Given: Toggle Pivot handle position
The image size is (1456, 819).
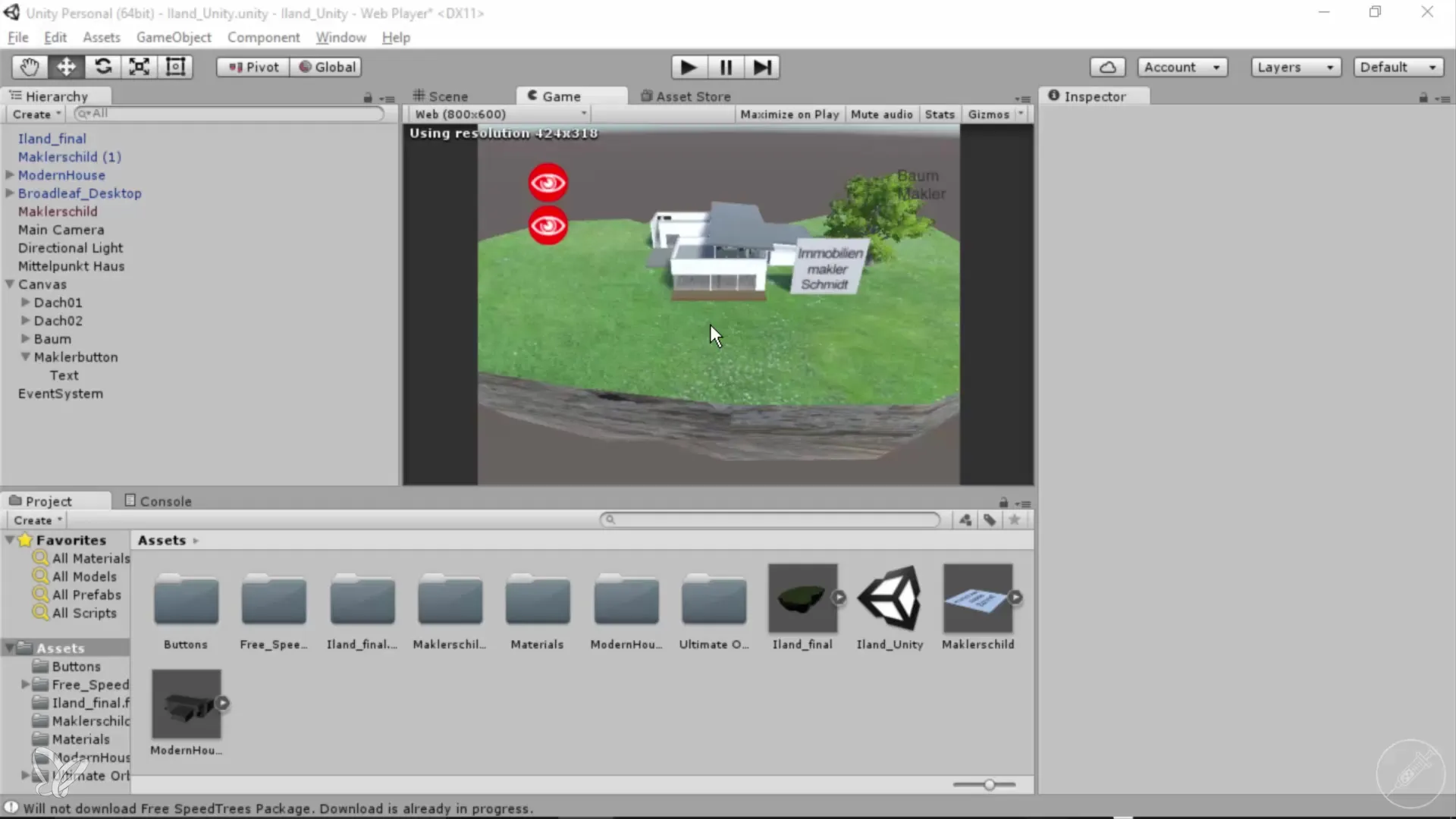Looking at the screenshot, I should coord(253,67).
